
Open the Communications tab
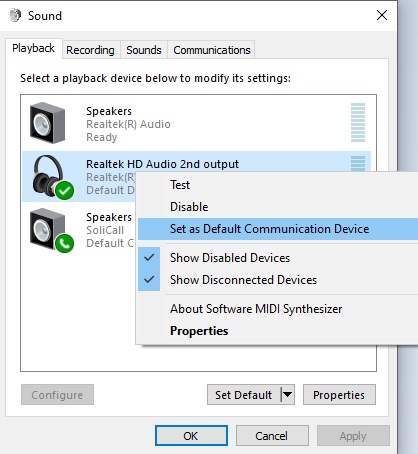coord(212,50)
